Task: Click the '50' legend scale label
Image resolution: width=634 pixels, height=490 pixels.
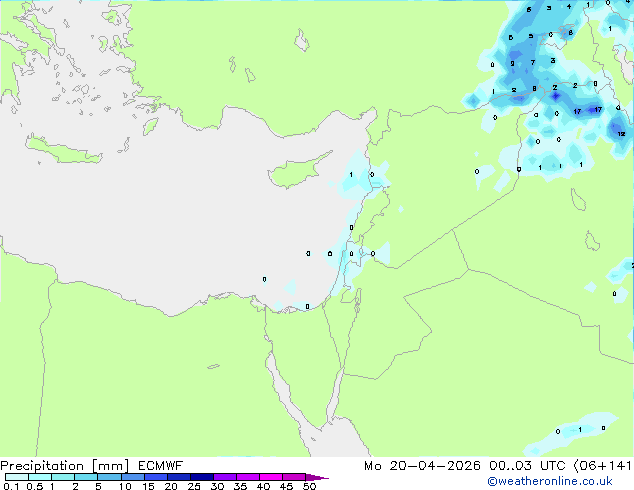Action: click(309, 486)
